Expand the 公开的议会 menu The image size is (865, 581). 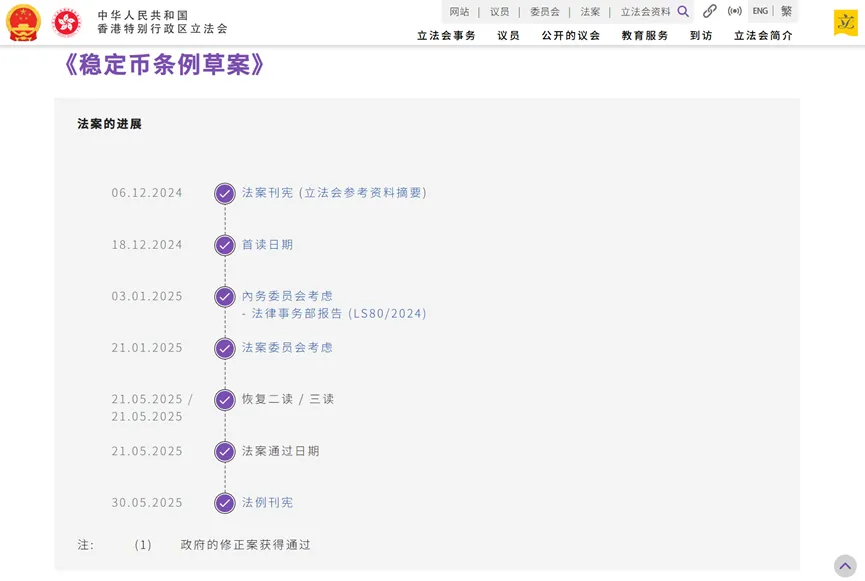pos(571,35)
